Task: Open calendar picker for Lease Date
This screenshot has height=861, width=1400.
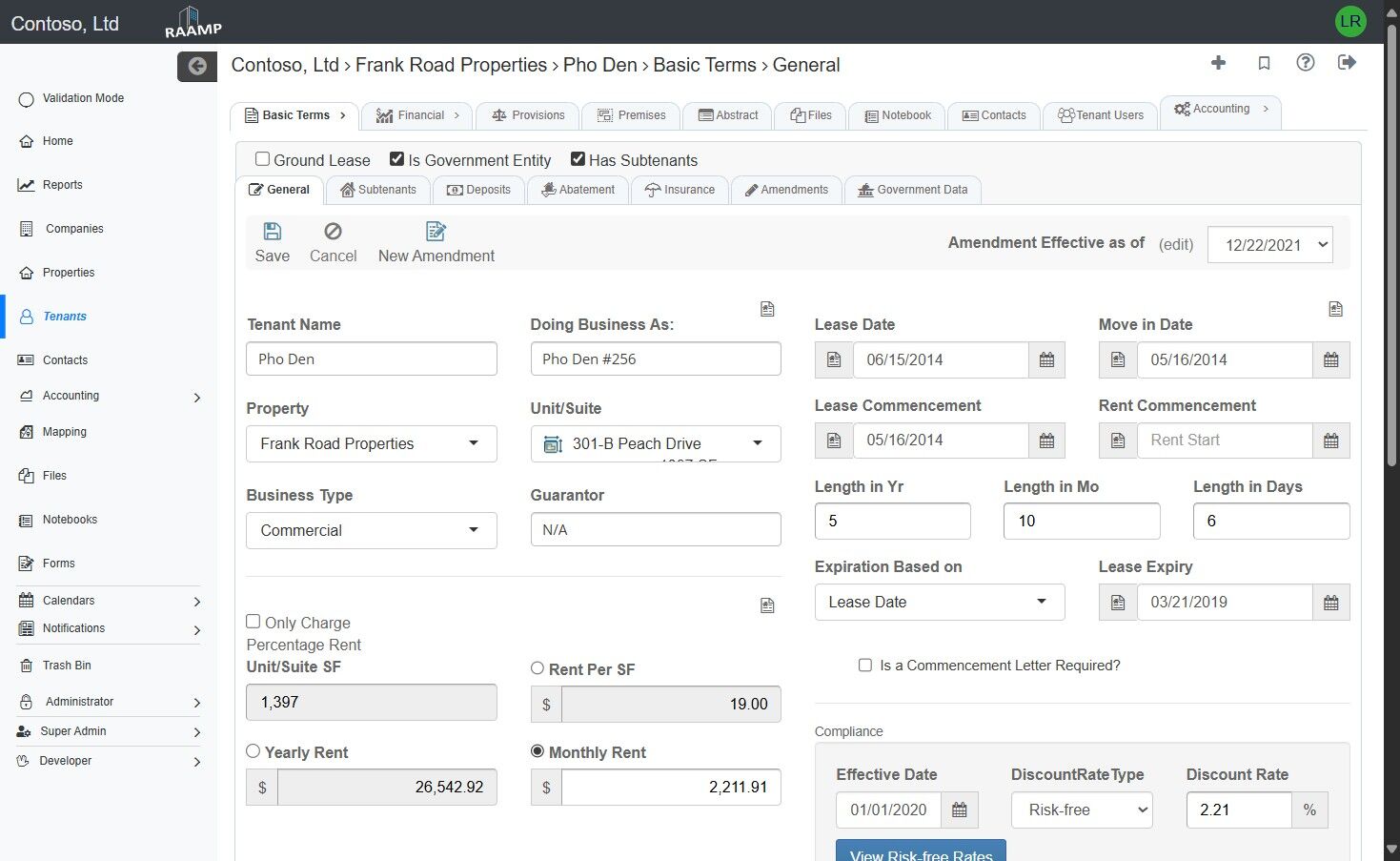Action: point(1046,360)
